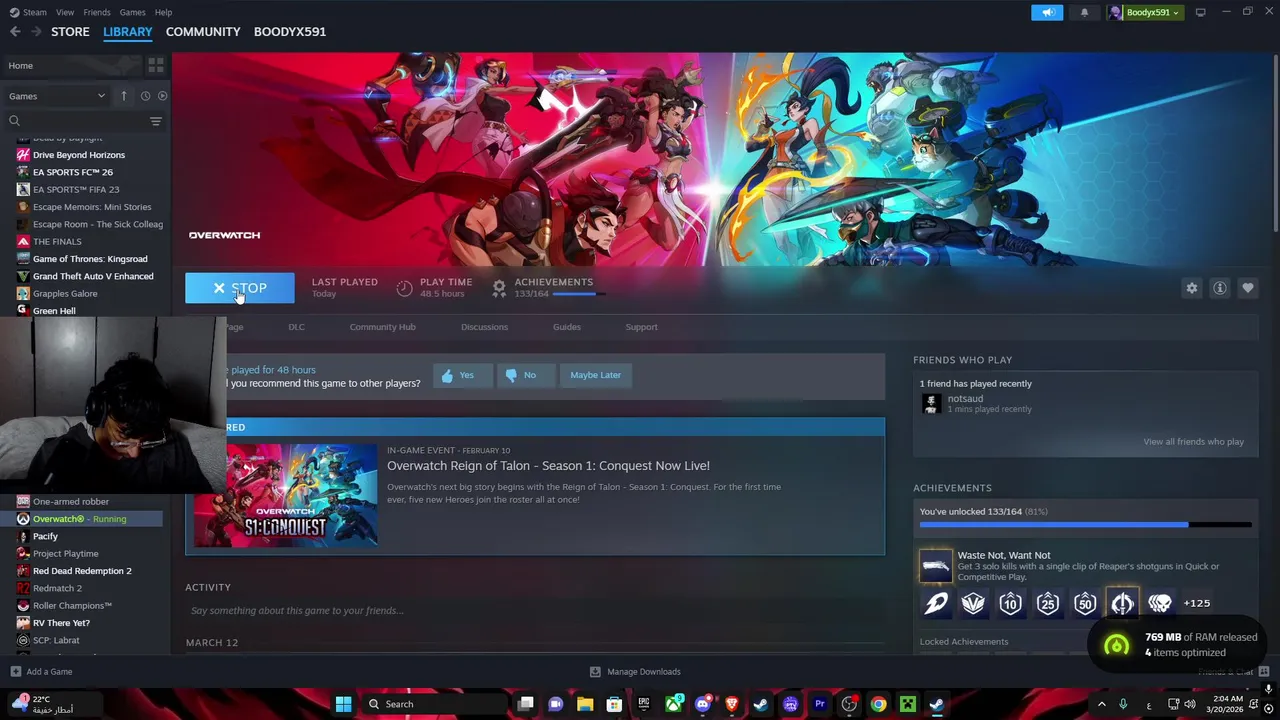1280x720 pixels.
Task: Choose Maybe Later for the review prompt
Action: [595, 375]
